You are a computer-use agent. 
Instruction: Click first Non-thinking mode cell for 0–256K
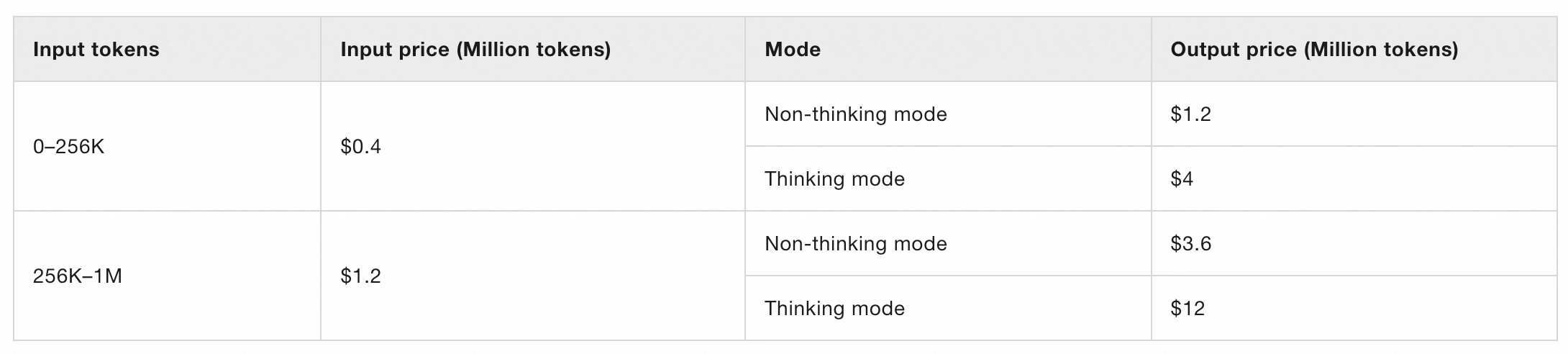click(855, 114)
